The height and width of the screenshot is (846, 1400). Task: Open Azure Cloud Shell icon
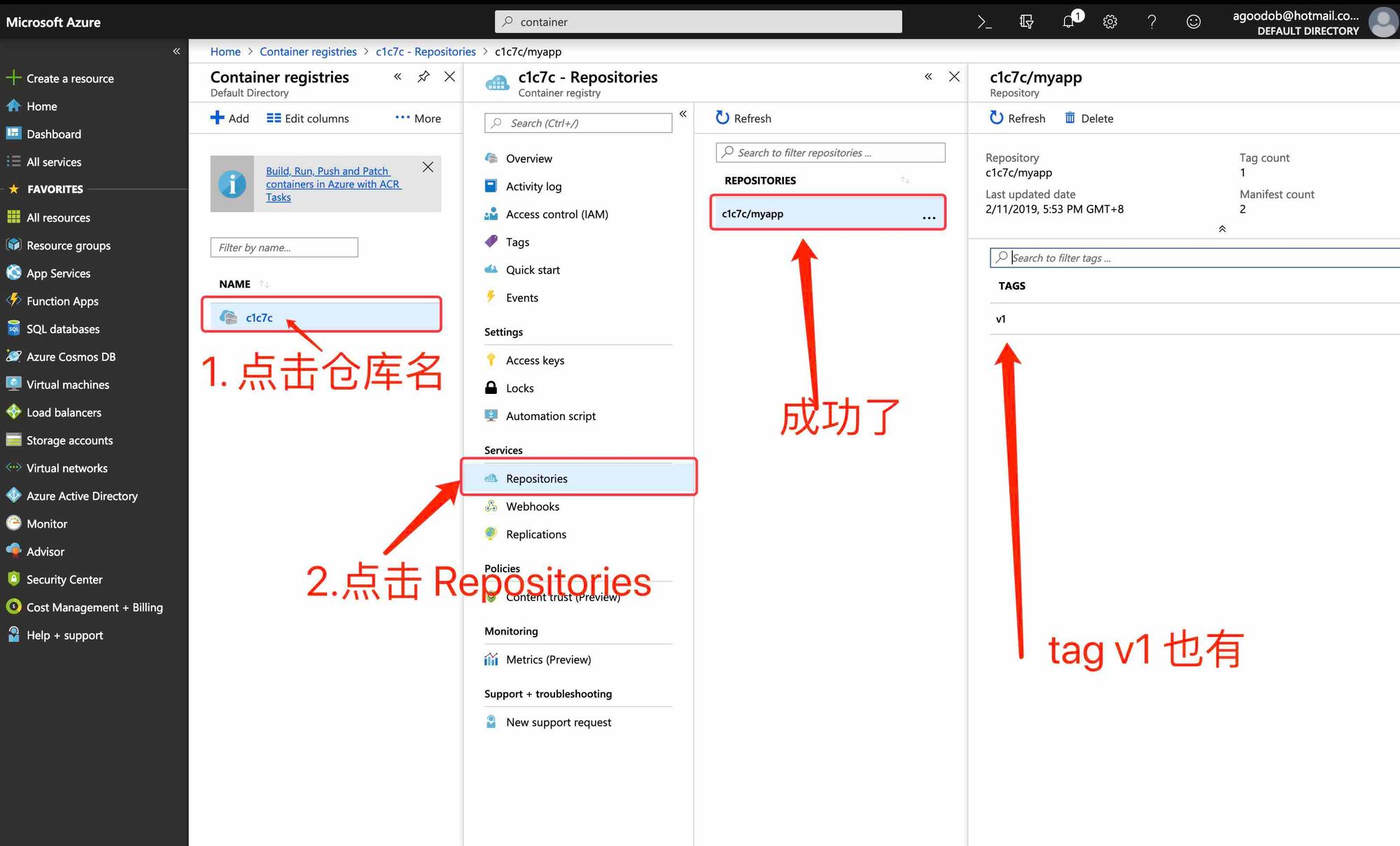pyautogui.click(x=984, y=22)
